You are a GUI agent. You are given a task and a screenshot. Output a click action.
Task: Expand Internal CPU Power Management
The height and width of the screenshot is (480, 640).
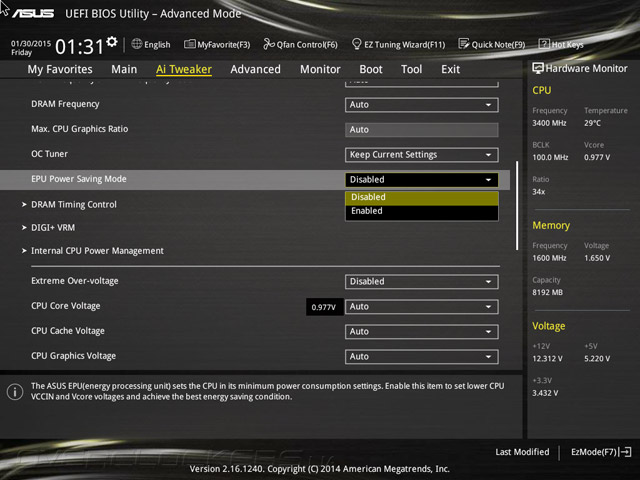point(97,251)
